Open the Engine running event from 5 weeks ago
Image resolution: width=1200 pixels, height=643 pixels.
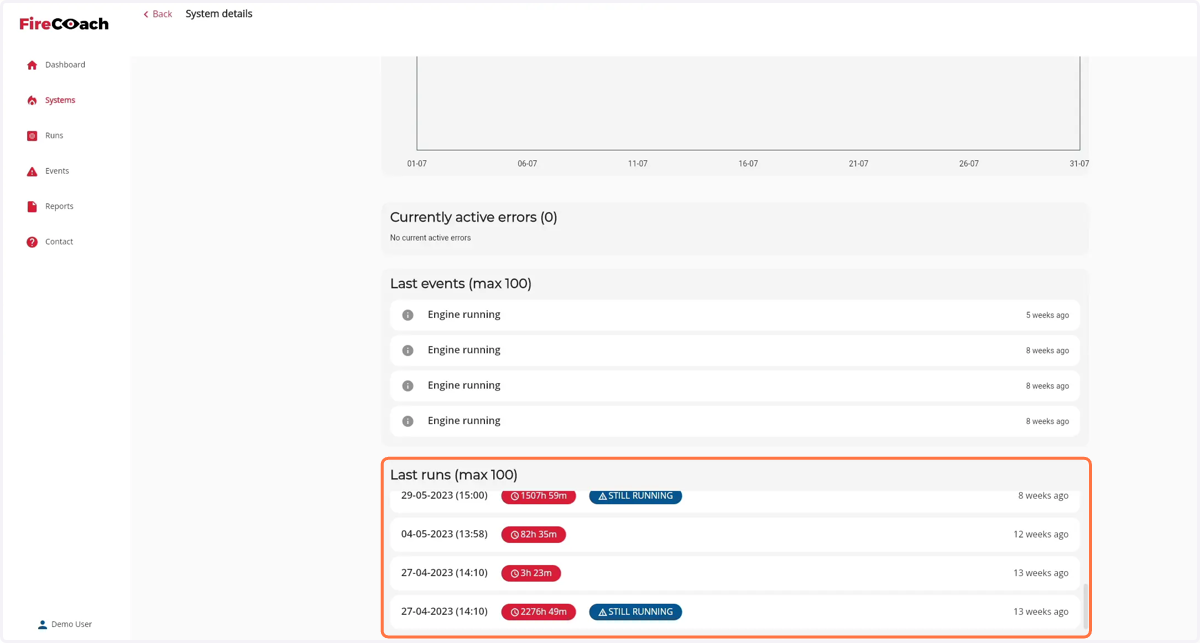coord(735,315)
